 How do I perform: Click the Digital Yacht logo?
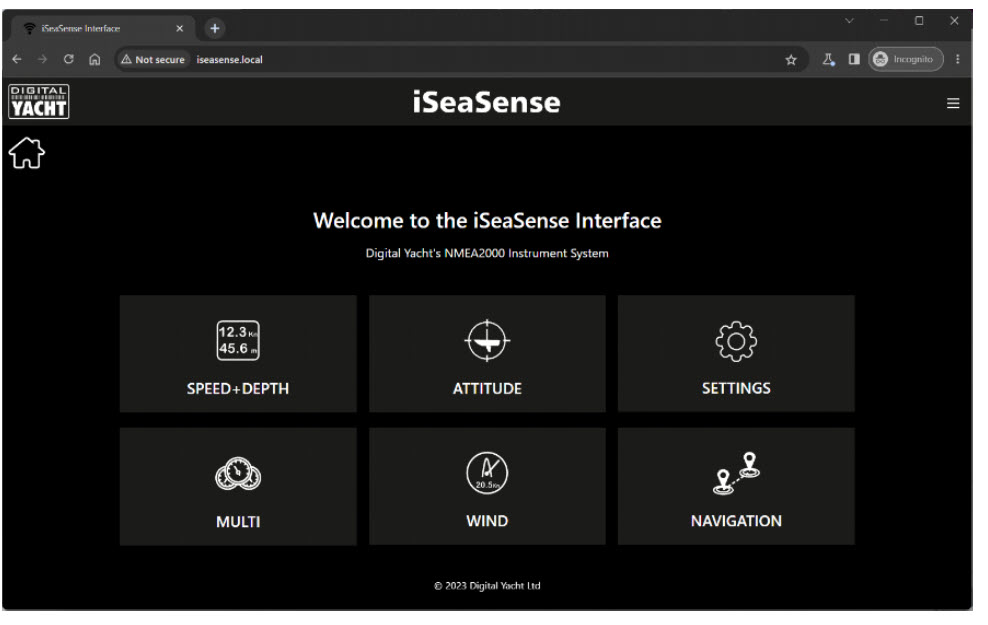click(39, 101)
